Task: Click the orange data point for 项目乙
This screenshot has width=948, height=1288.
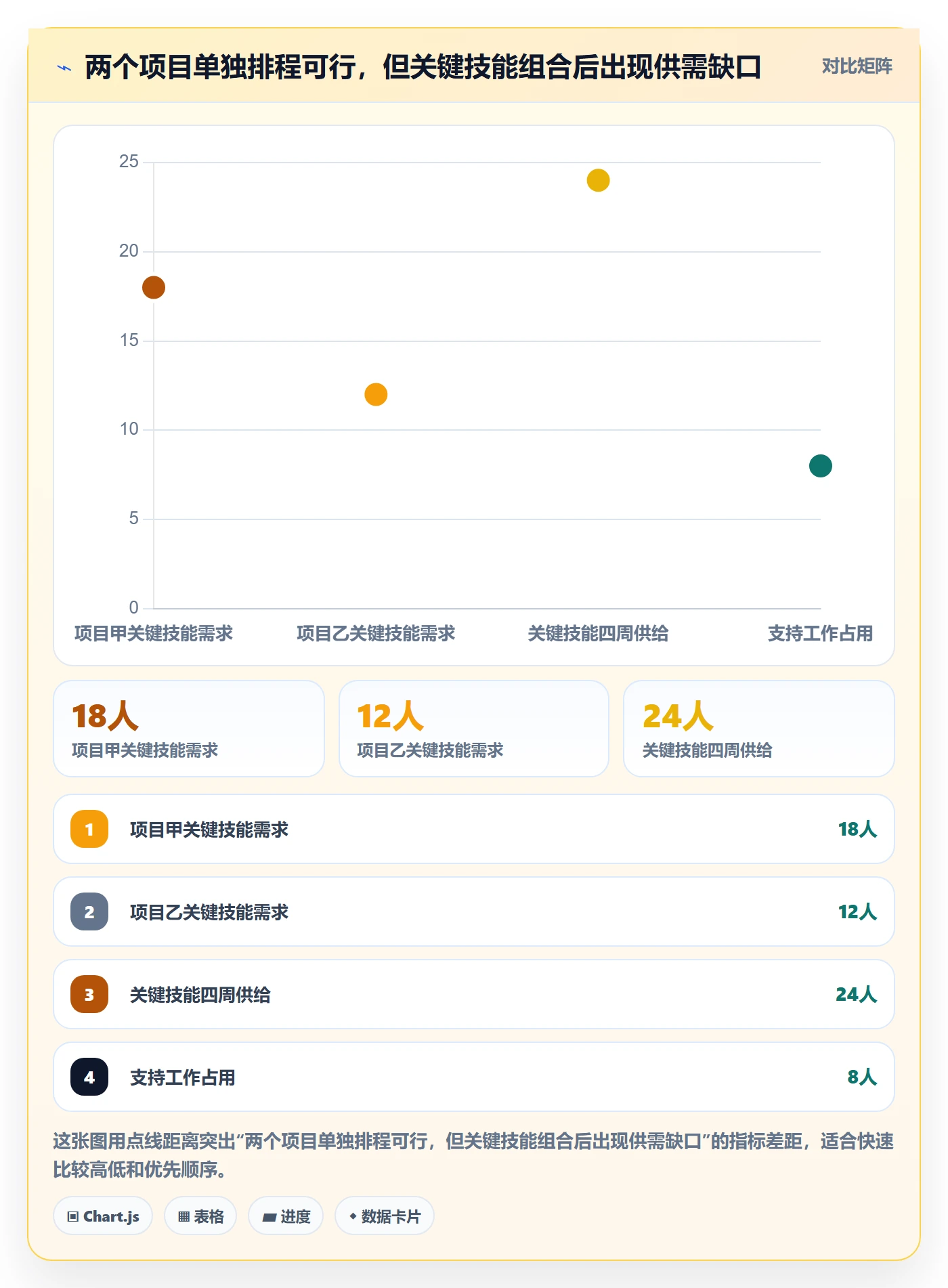Action: (376, 394)
